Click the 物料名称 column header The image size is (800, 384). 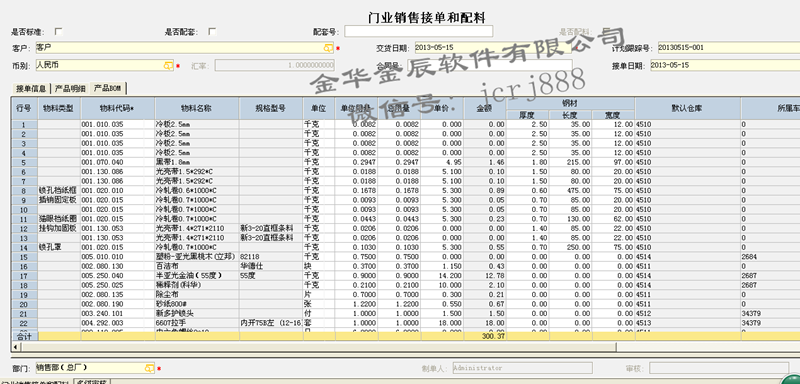(x=197, y=109)
